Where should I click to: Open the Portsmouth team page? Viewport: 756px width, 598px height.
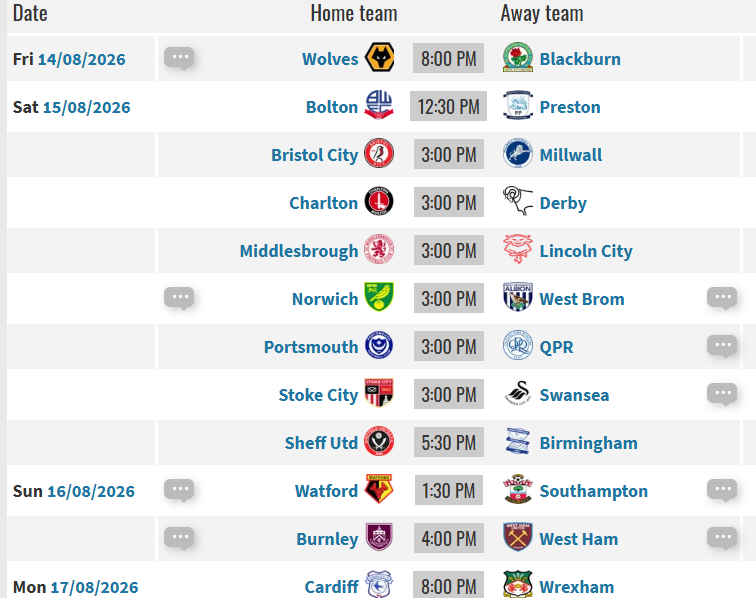[311, 347]
